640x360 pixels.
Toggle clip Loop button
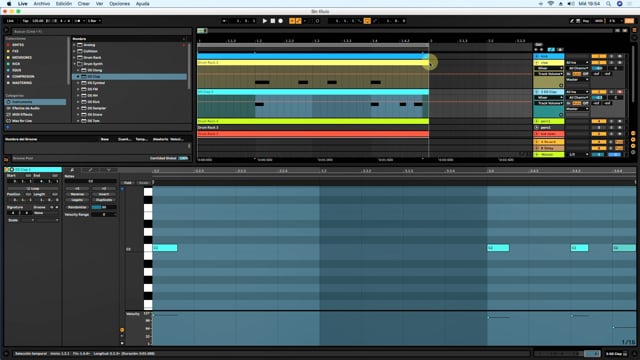33,189
